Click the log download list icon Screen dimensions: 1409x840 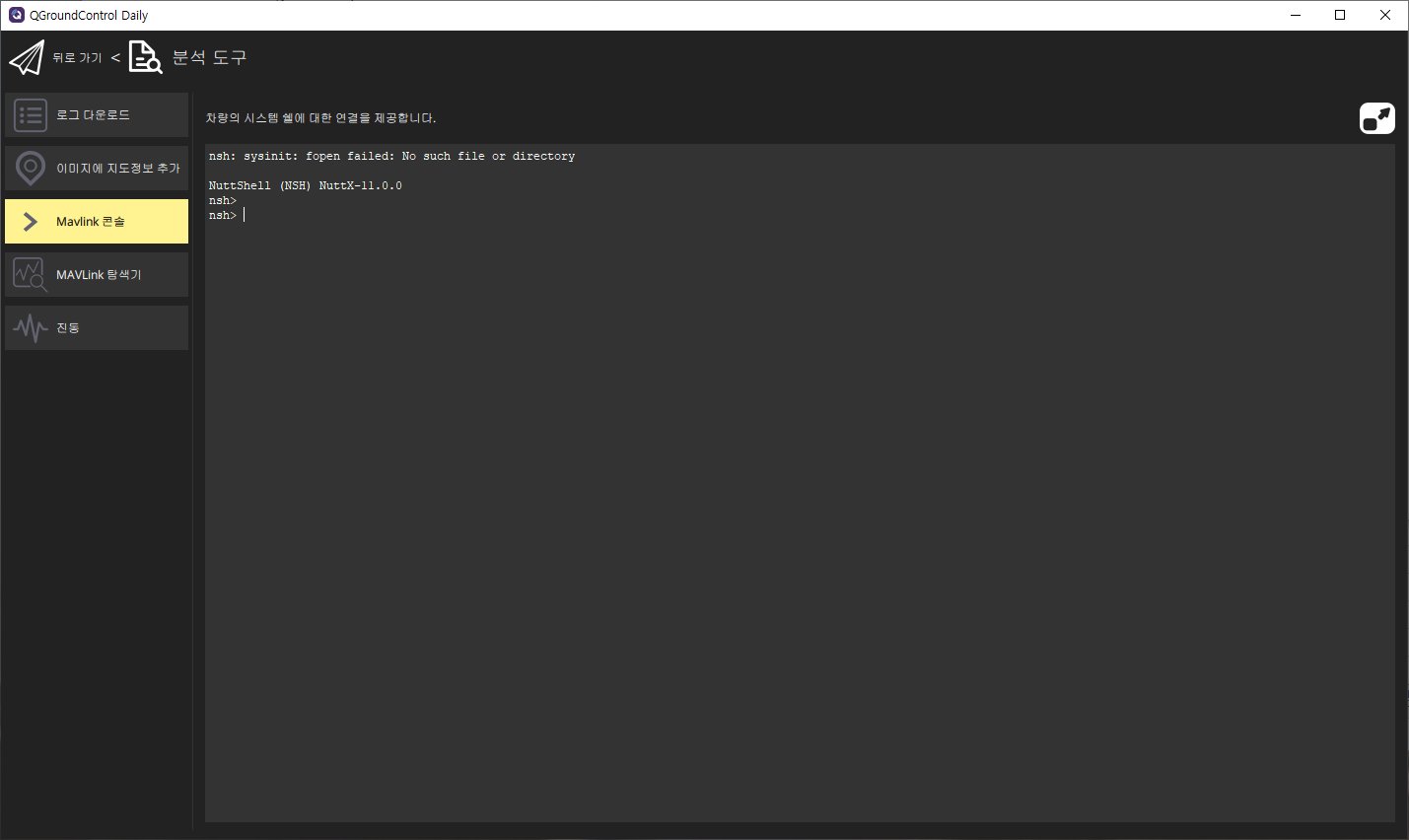(31, 115)
